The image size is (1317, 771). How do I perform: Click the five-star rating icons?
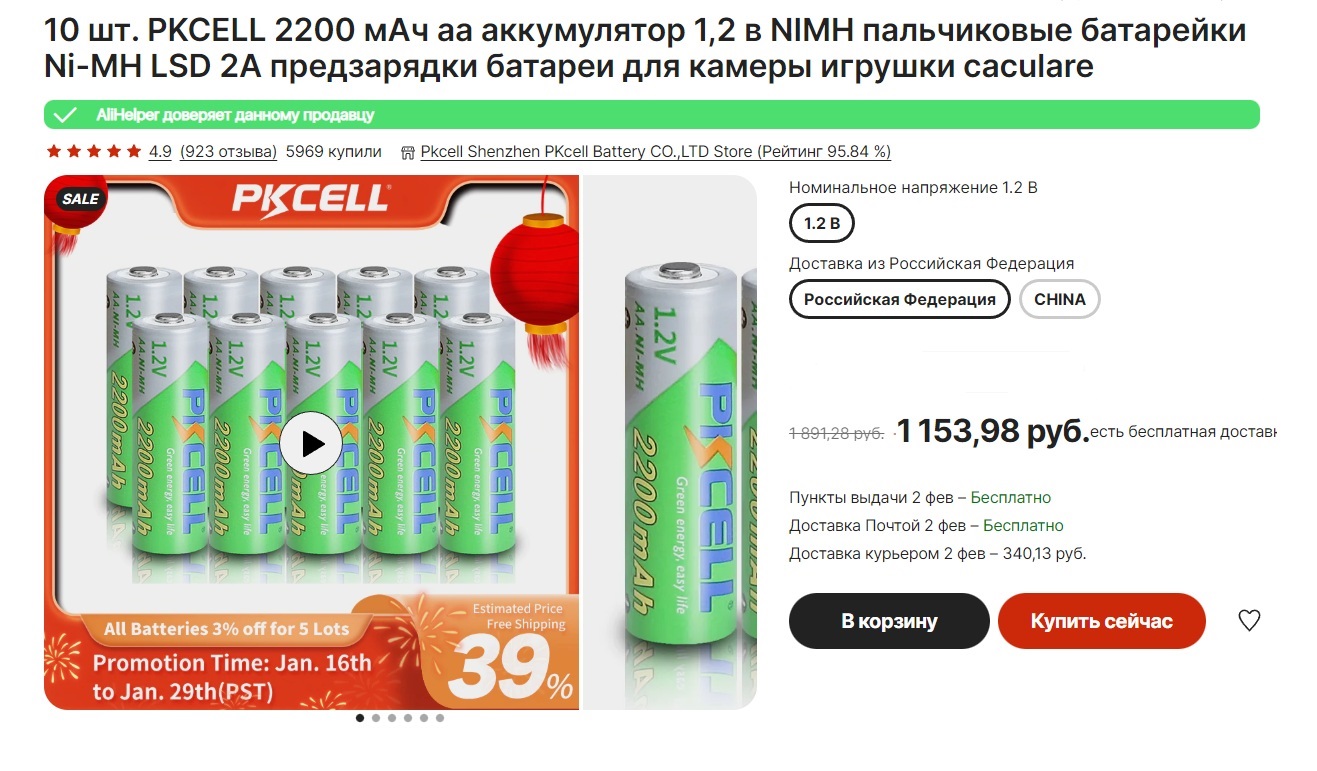(x=94, y=152)
